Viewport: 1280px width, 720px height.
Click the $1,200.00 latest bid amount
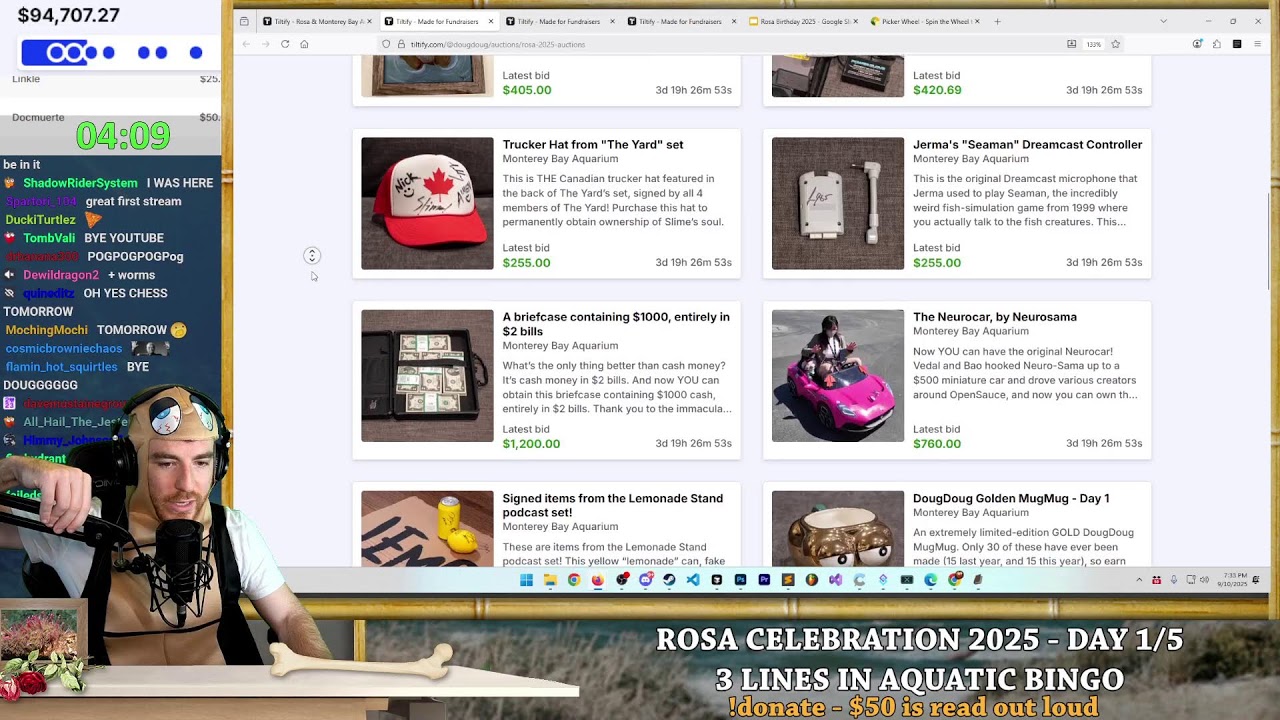(531, 444)
